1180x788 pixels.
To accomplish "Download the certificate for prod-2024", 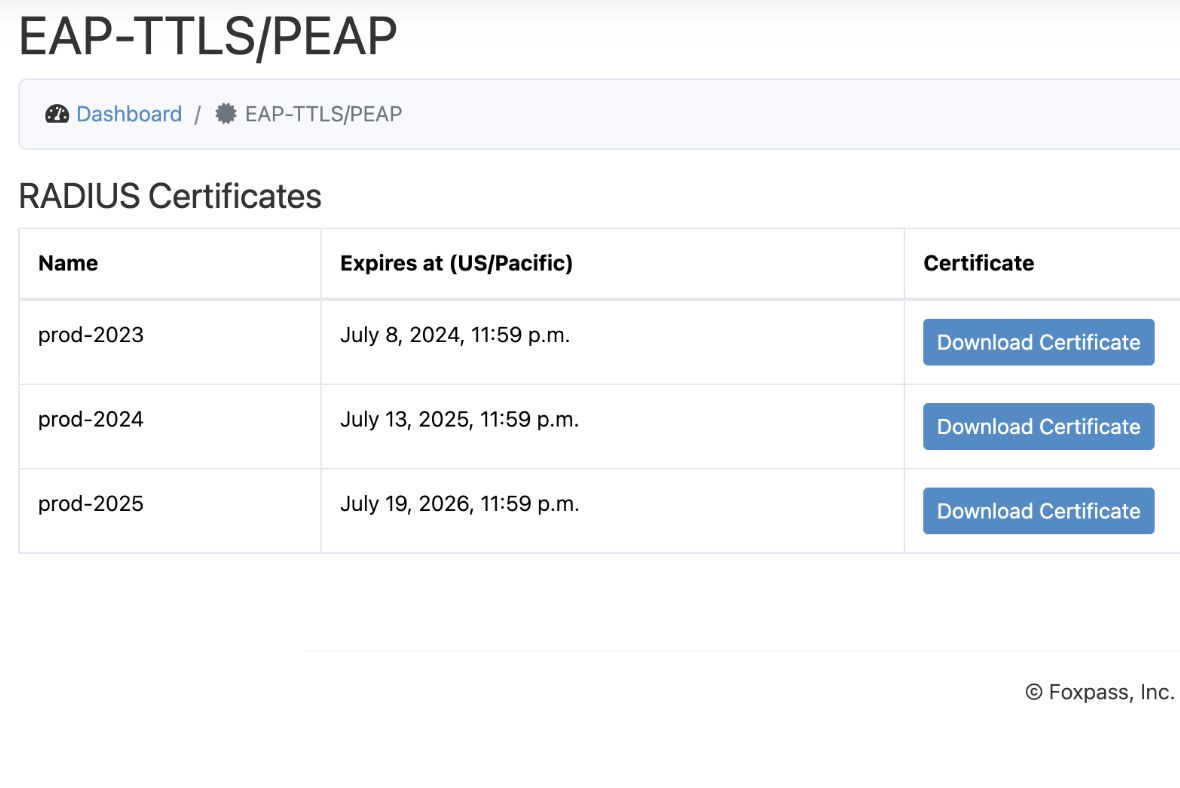I will pyautogui.click(x=1038, y=426).
